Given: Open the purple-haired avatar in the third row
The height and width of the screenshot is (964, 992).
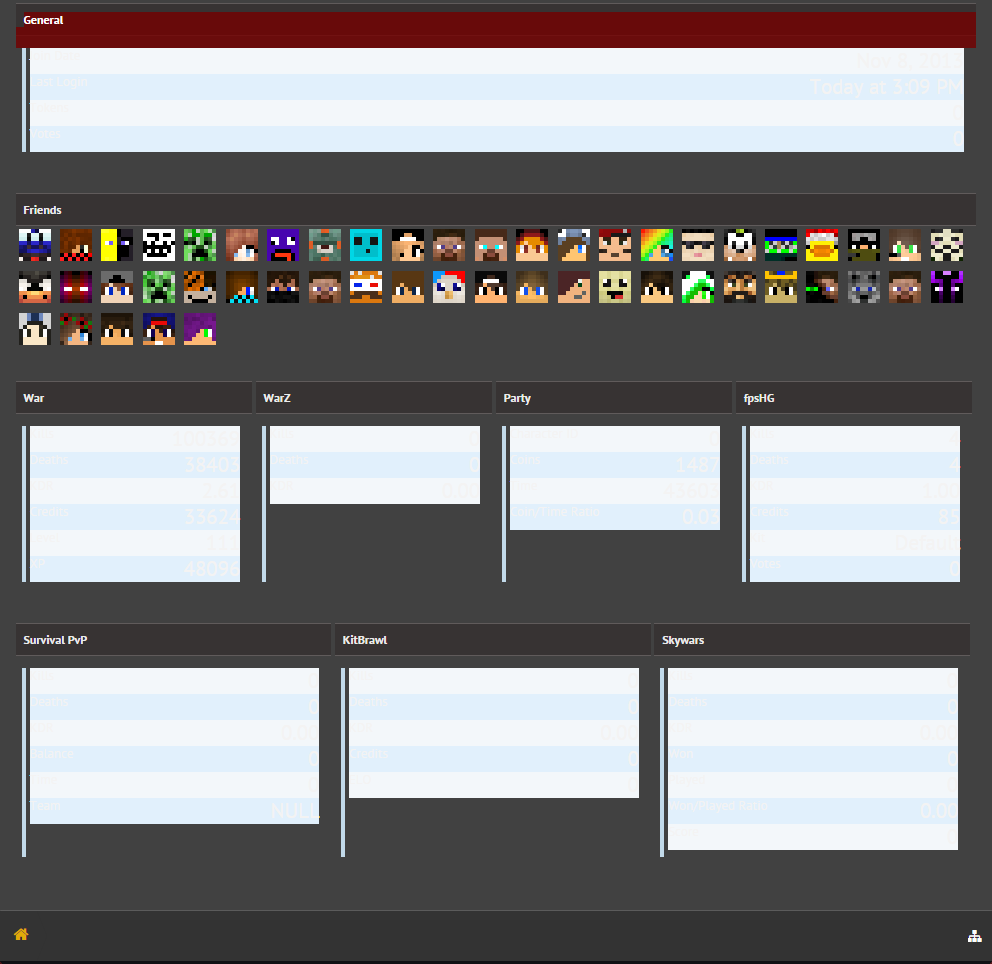Looking at the screenshot, I should 200,329.
